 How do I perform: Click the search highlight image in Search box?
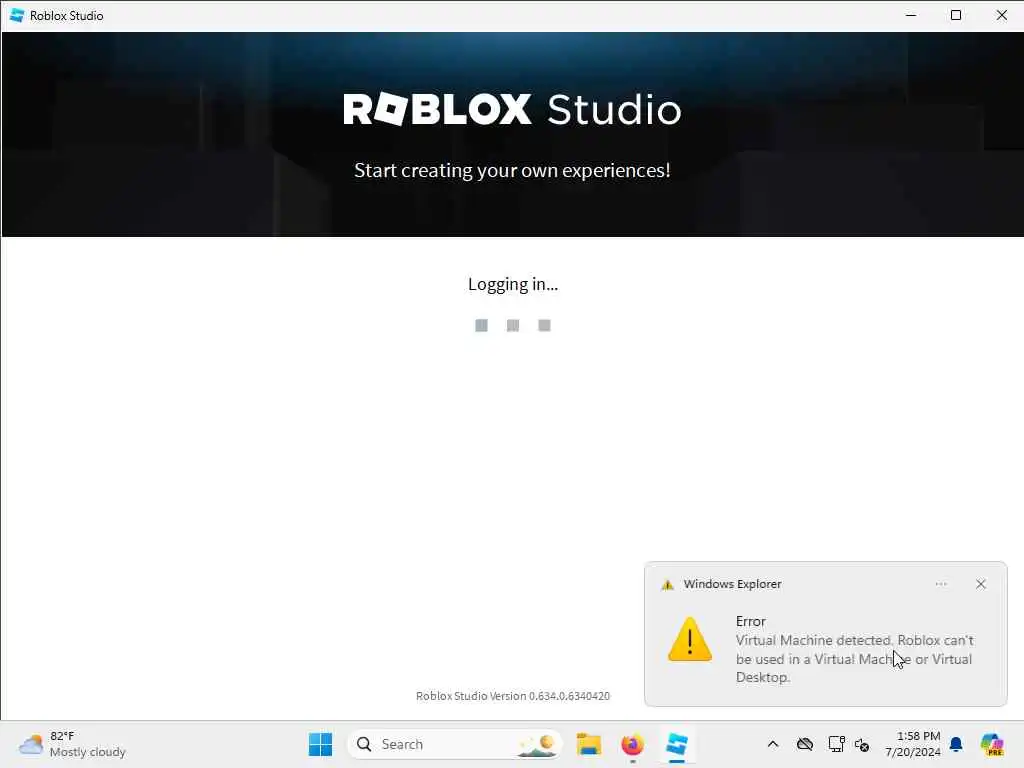[x=537, y=744]
